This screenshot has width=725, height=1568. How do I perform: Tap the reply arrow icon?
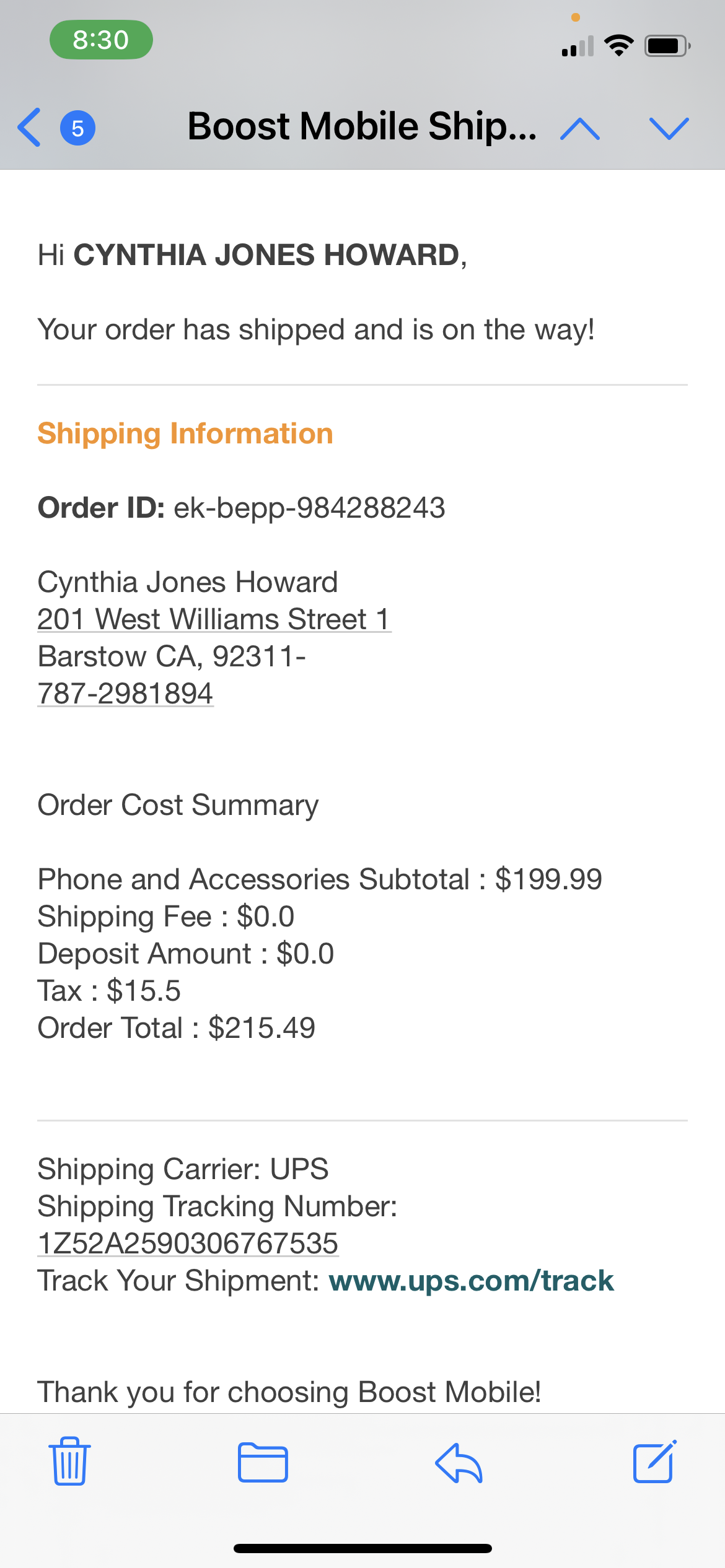(459, 1462)
